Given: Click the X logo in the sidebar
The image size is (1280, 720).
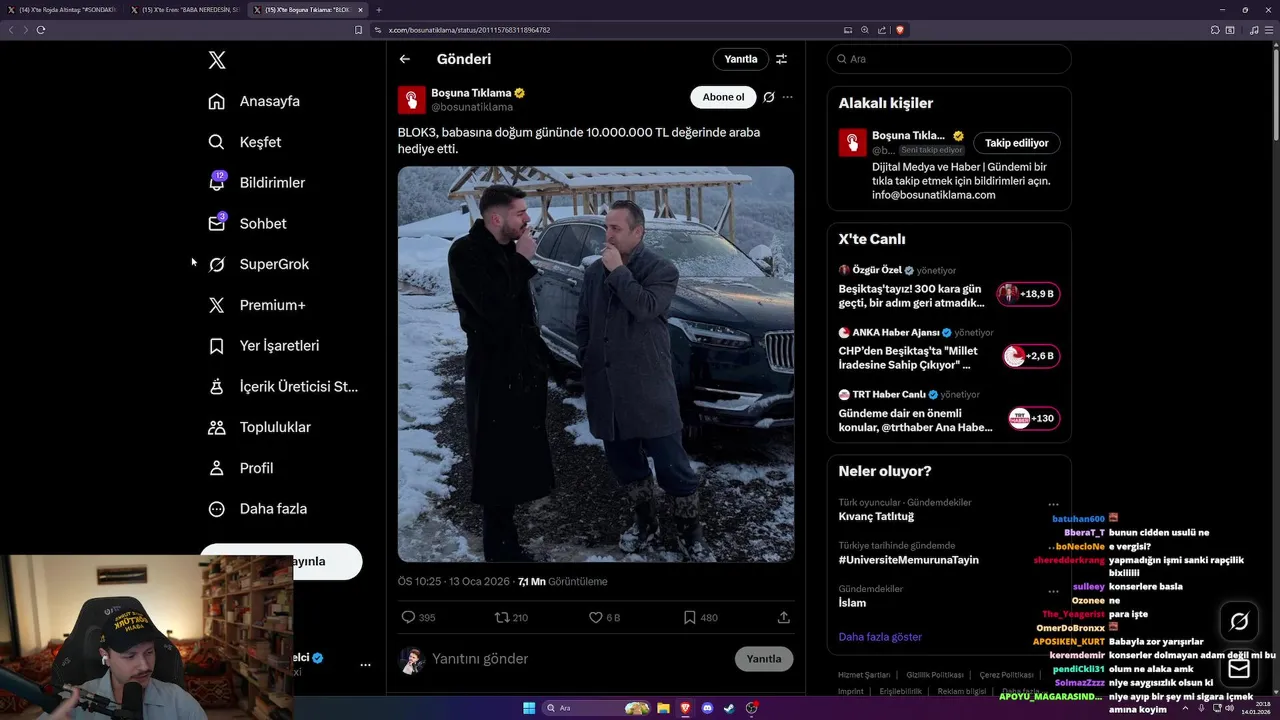Looking at the screenshot, I should pyautogui.click(x=217, y=60).
